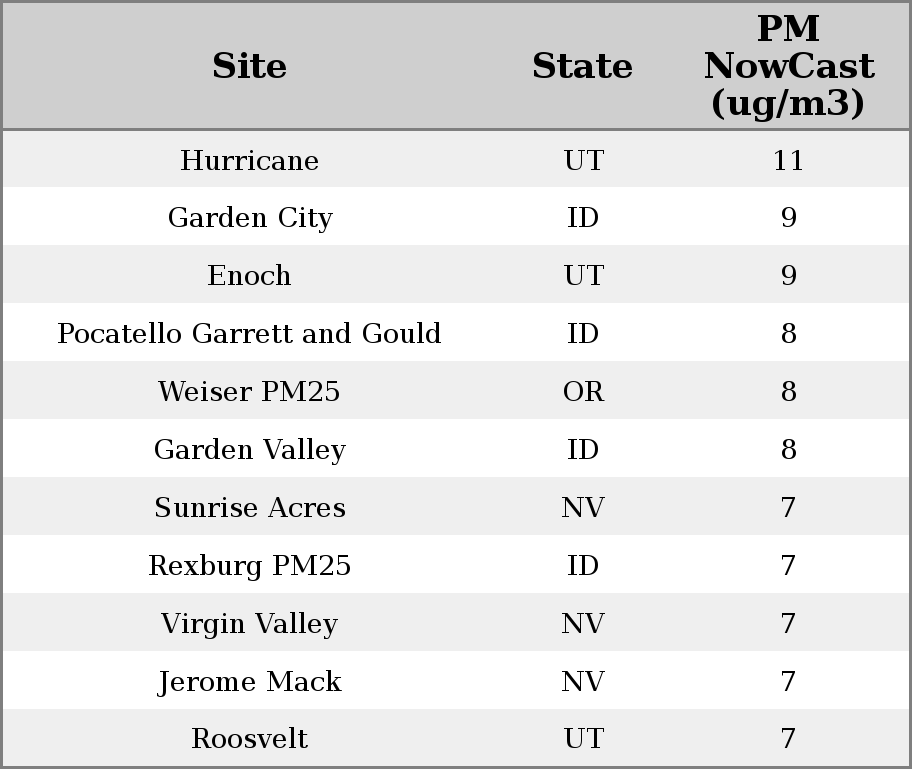The image size is (912, 769).
Task: Click the State column header
Action: click(x=582, y=66)
